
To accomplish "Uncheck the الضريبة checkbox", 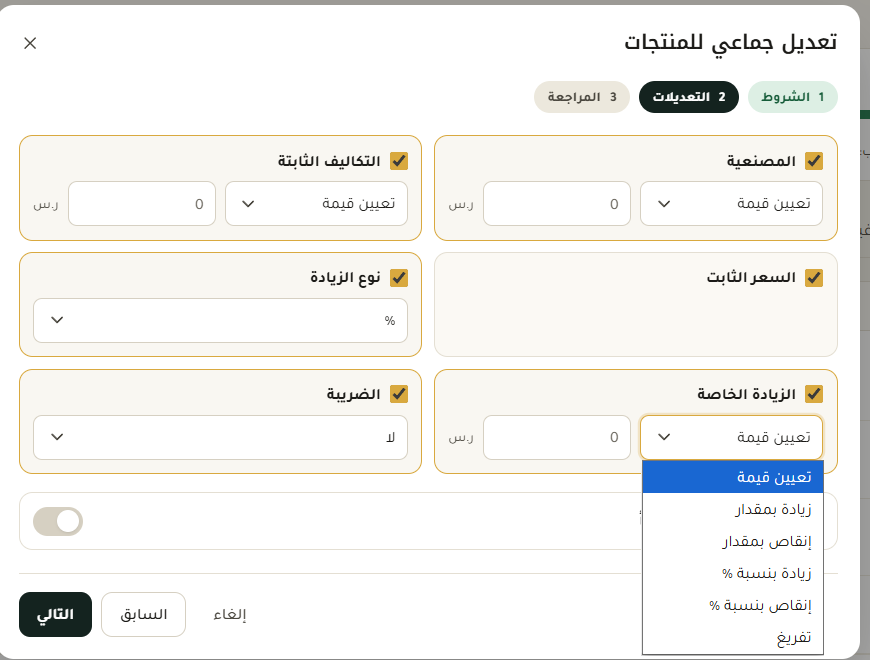I will (x=399, y=394).
